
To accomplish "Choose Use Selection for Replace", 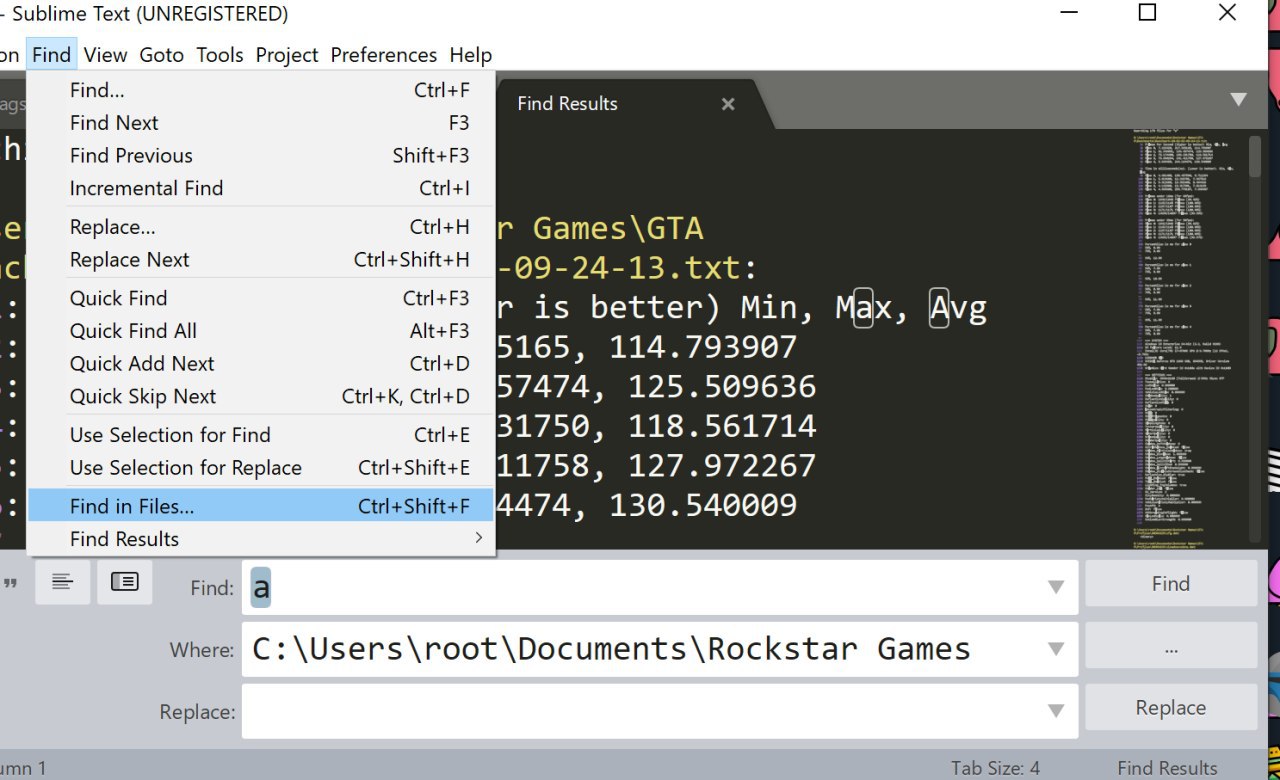I will click(261, 468).
